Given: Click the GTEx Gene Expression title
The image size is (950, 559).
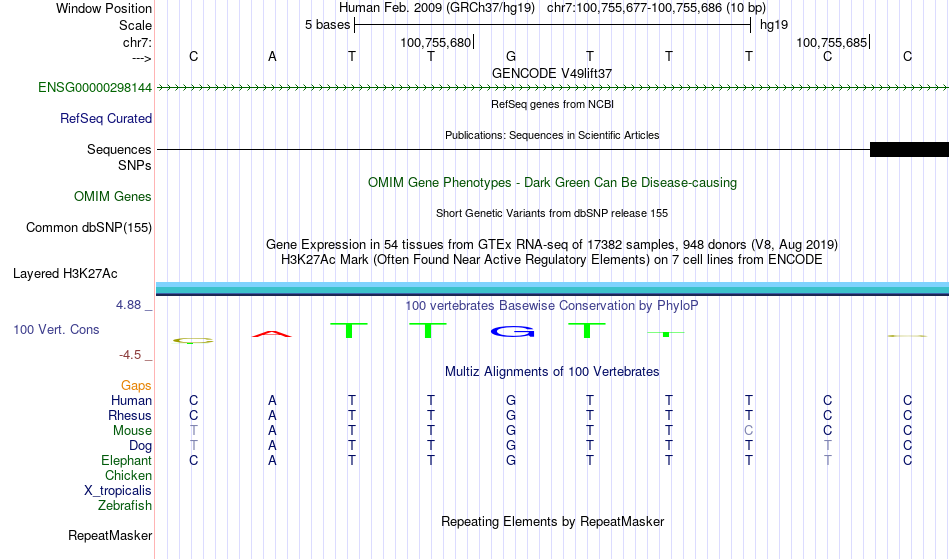Looking at the screenshot, I should click(x=552, y=245).
